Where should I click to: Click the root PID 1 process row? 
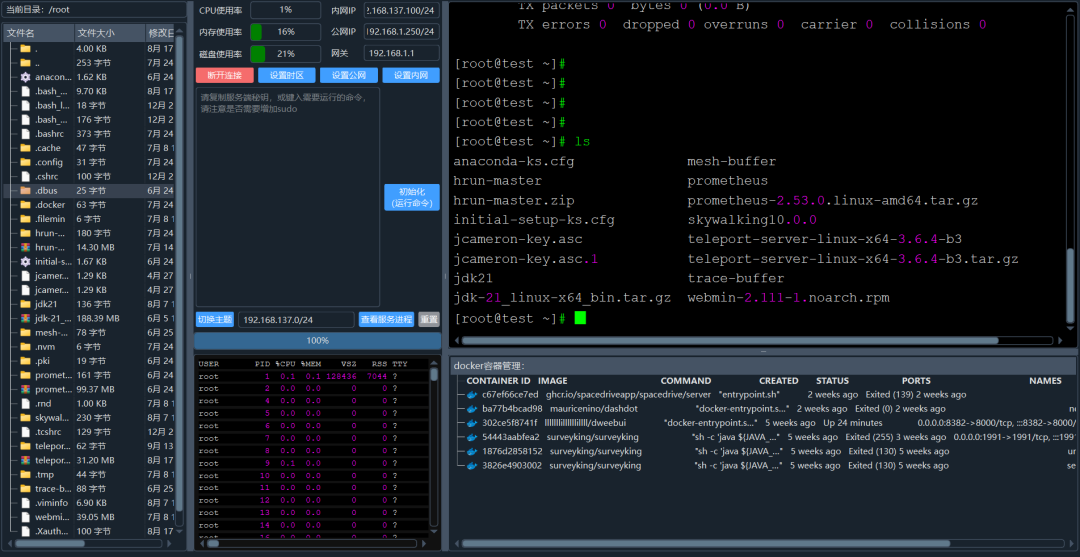313,376
